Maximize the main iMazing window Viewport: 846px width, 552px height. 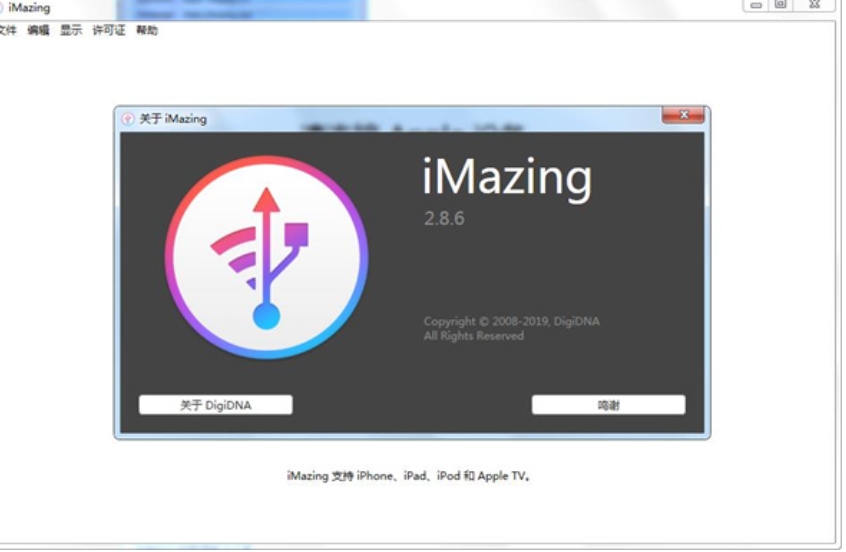[781, 5]
